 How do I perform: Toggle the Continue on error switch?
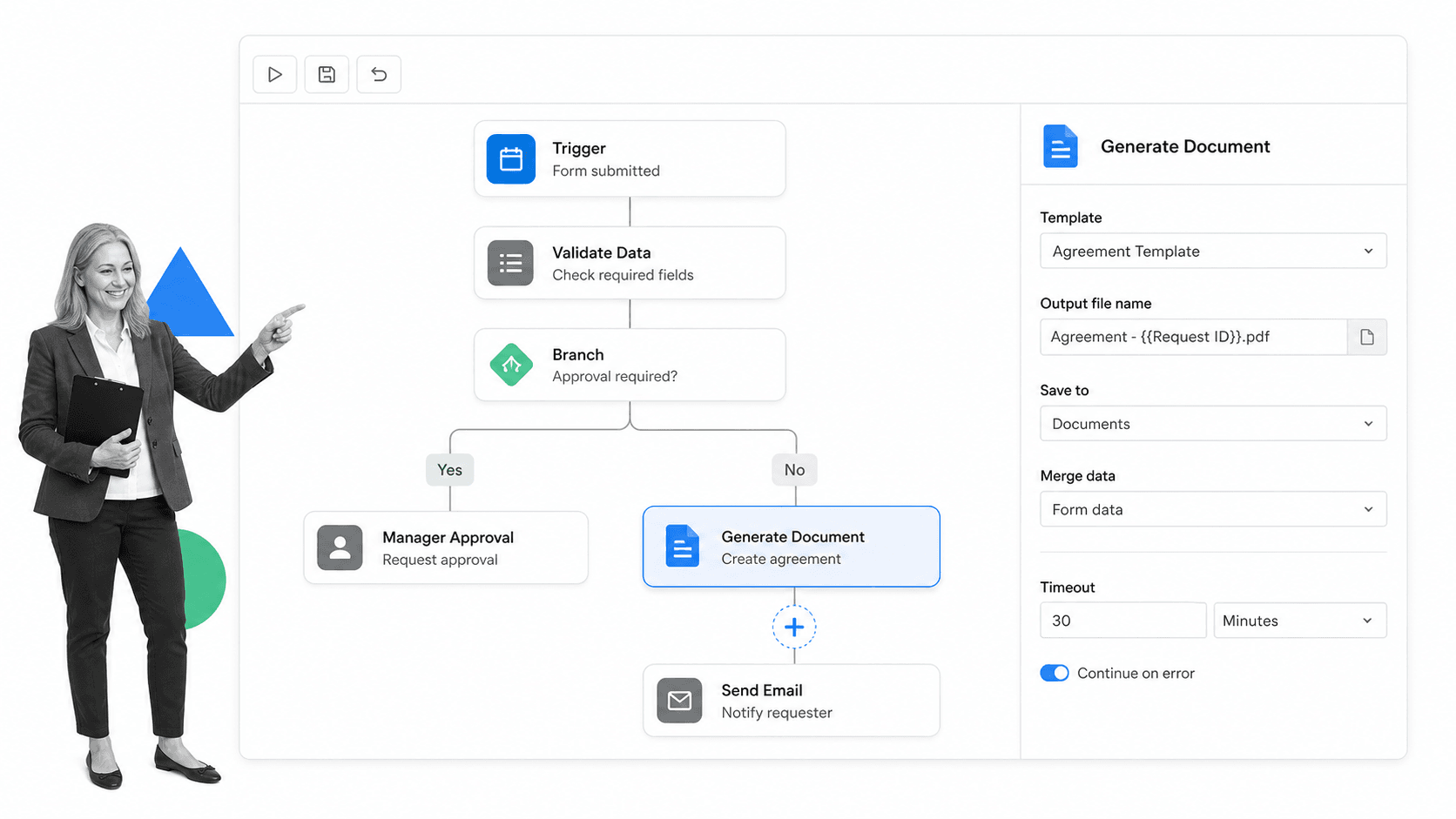pos(1055,673)
